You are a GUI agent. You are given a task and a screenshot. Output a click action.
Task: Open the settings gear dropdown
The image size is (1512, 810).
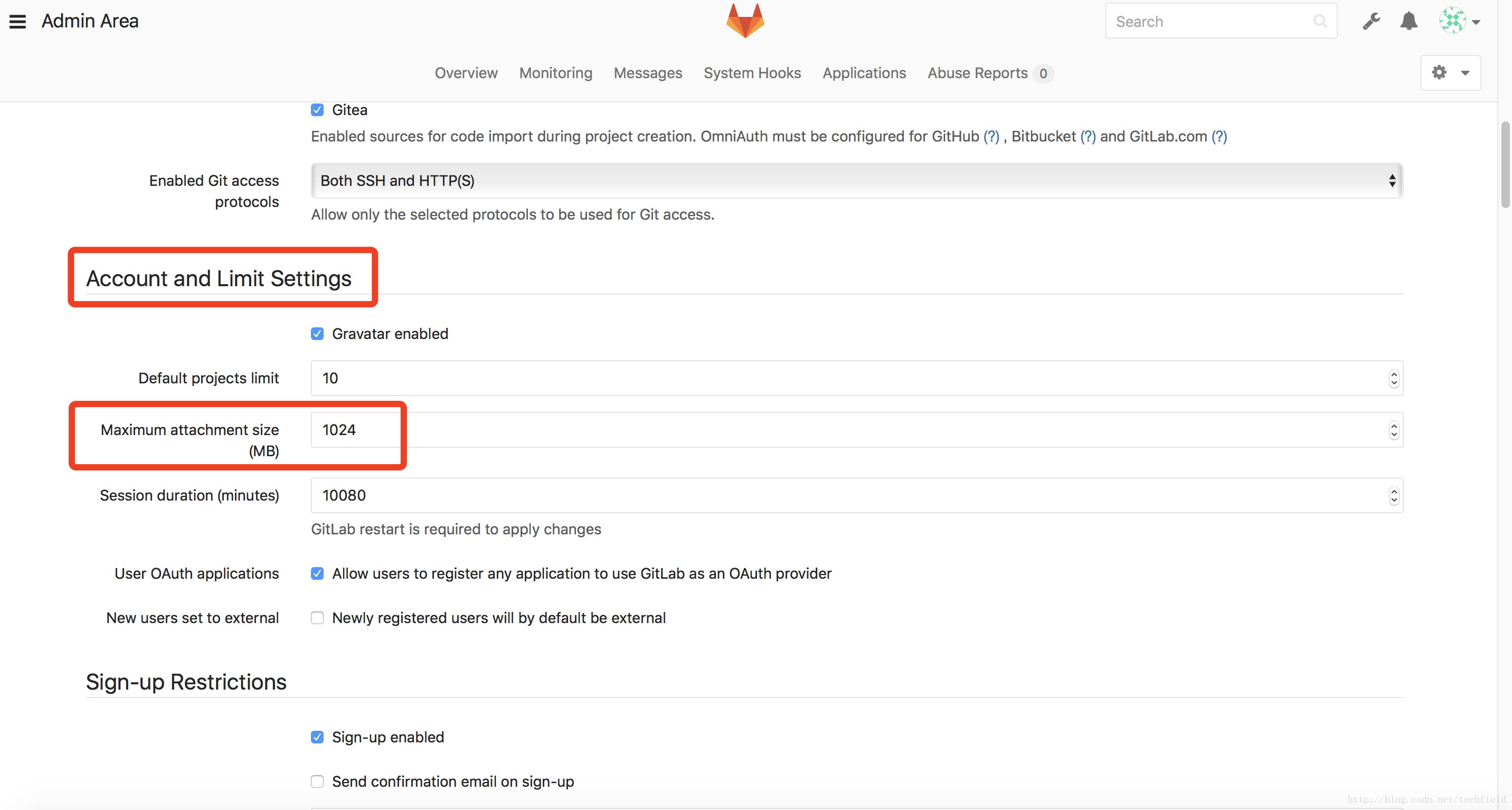pyautogui.click(x=1450, y=73)
